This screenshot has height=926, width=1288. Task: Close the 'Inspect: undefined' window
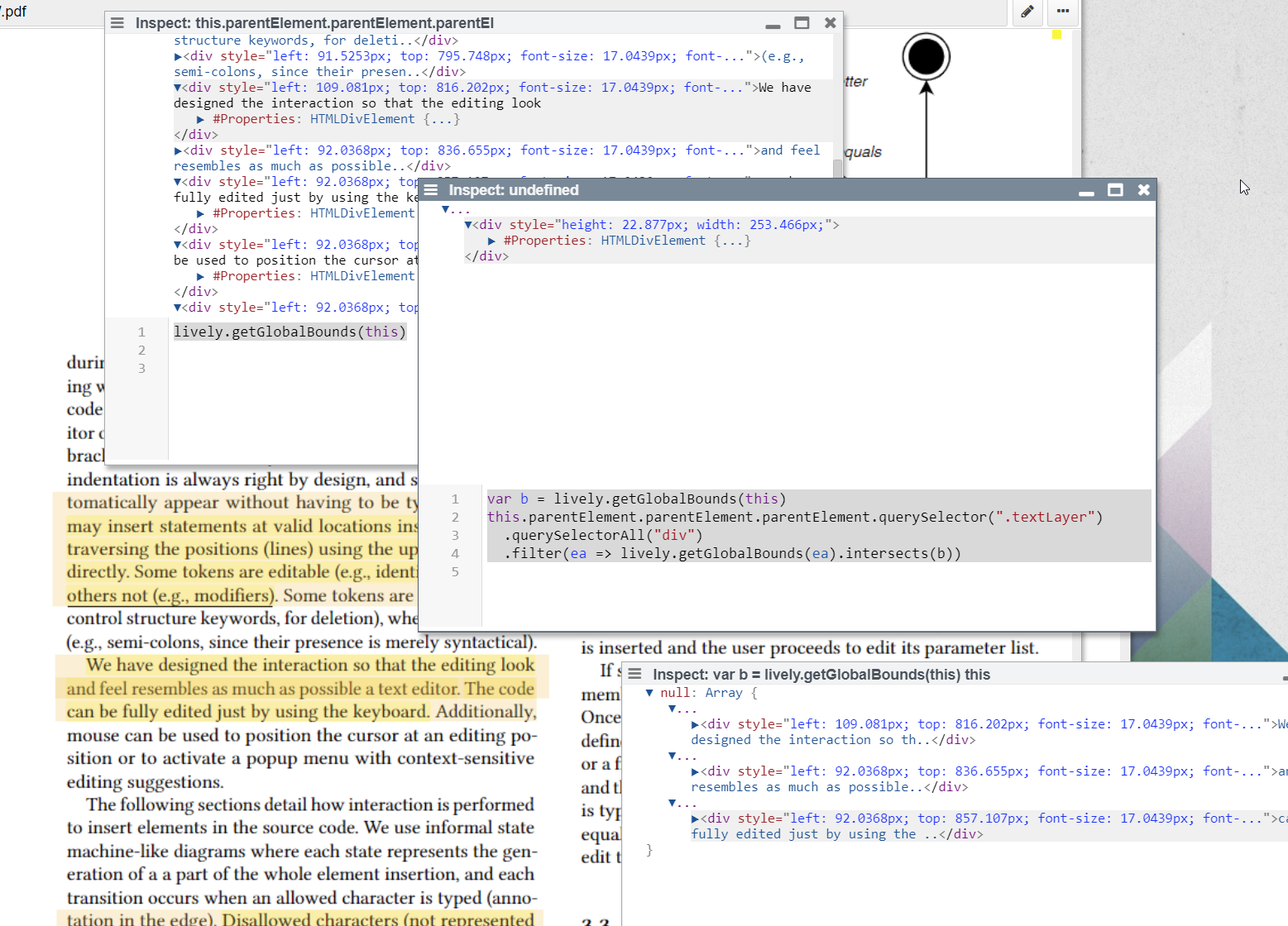[x=1143, y=190]
